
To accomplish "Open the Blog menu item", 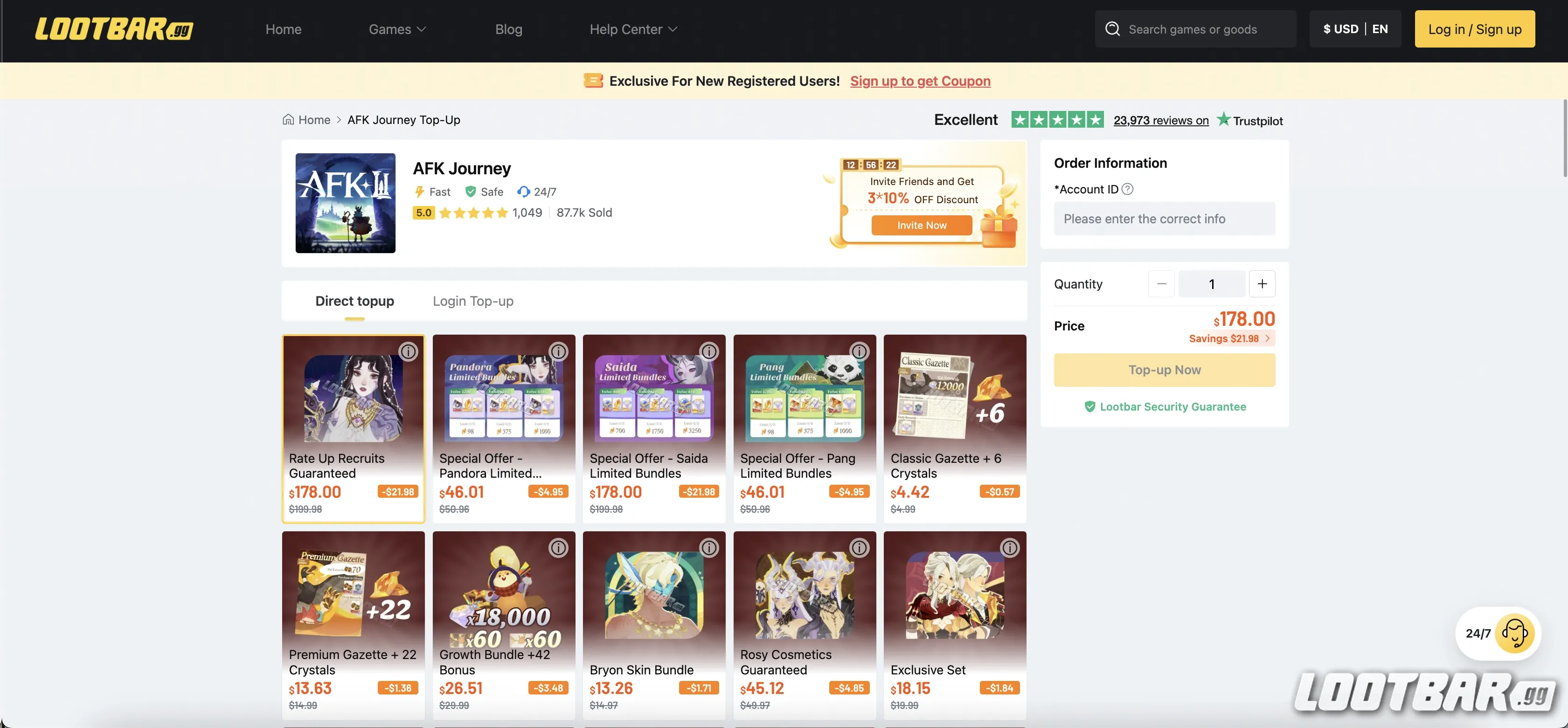I will click(x=508, y=29).
